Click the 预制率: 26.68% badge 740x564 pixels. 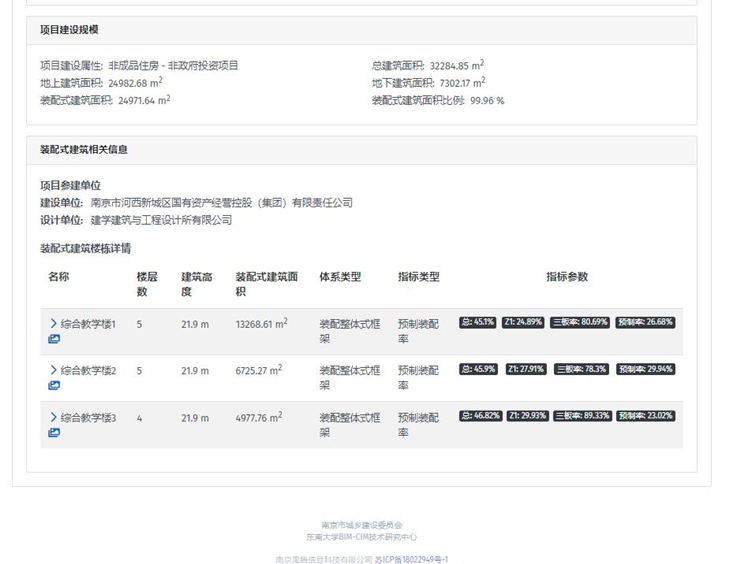[x=645, y=322]
